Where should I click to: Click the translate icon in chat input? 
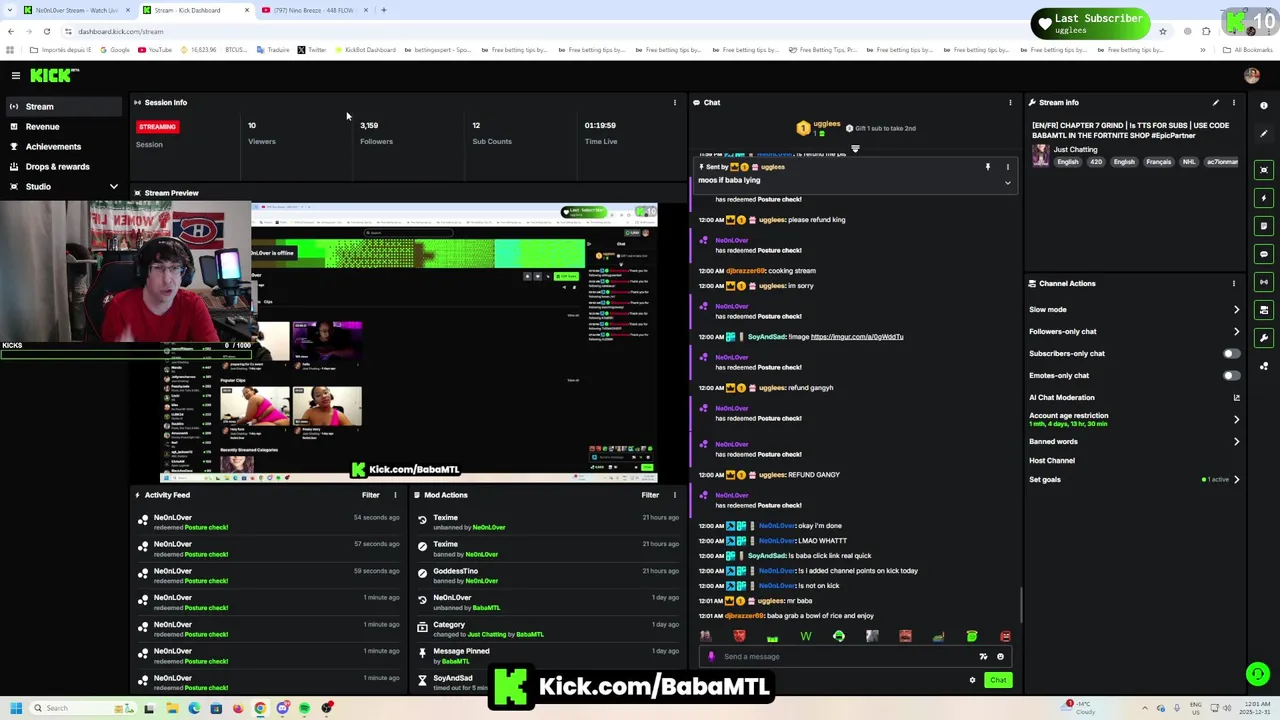click(983, 656)
